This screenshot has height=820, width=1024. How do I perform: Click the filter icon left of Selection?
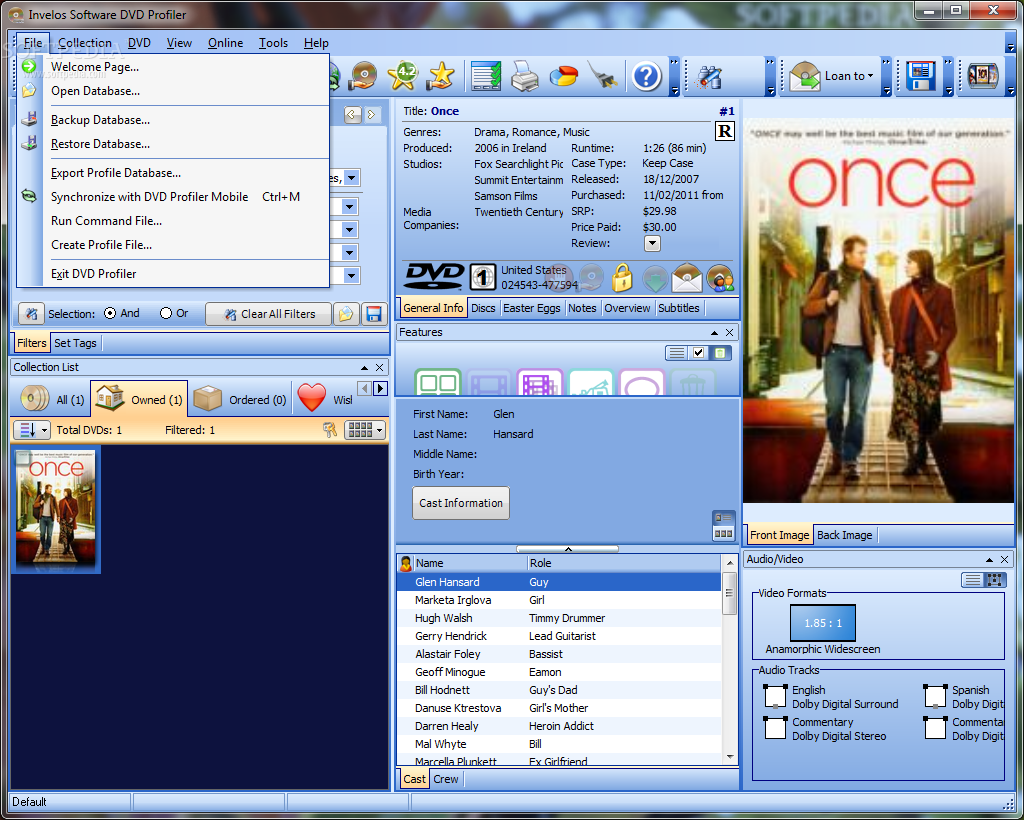(31, 314)
